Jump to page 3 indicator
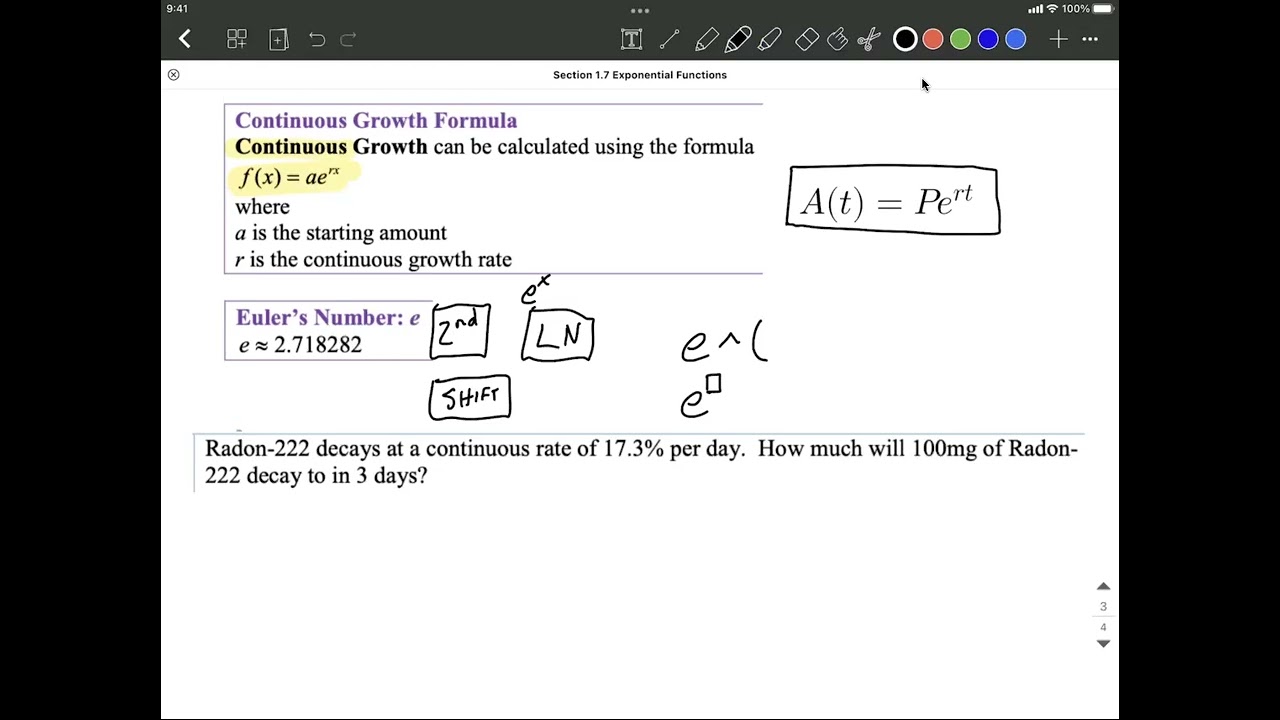1280x720 pixels. (1103, 607)
